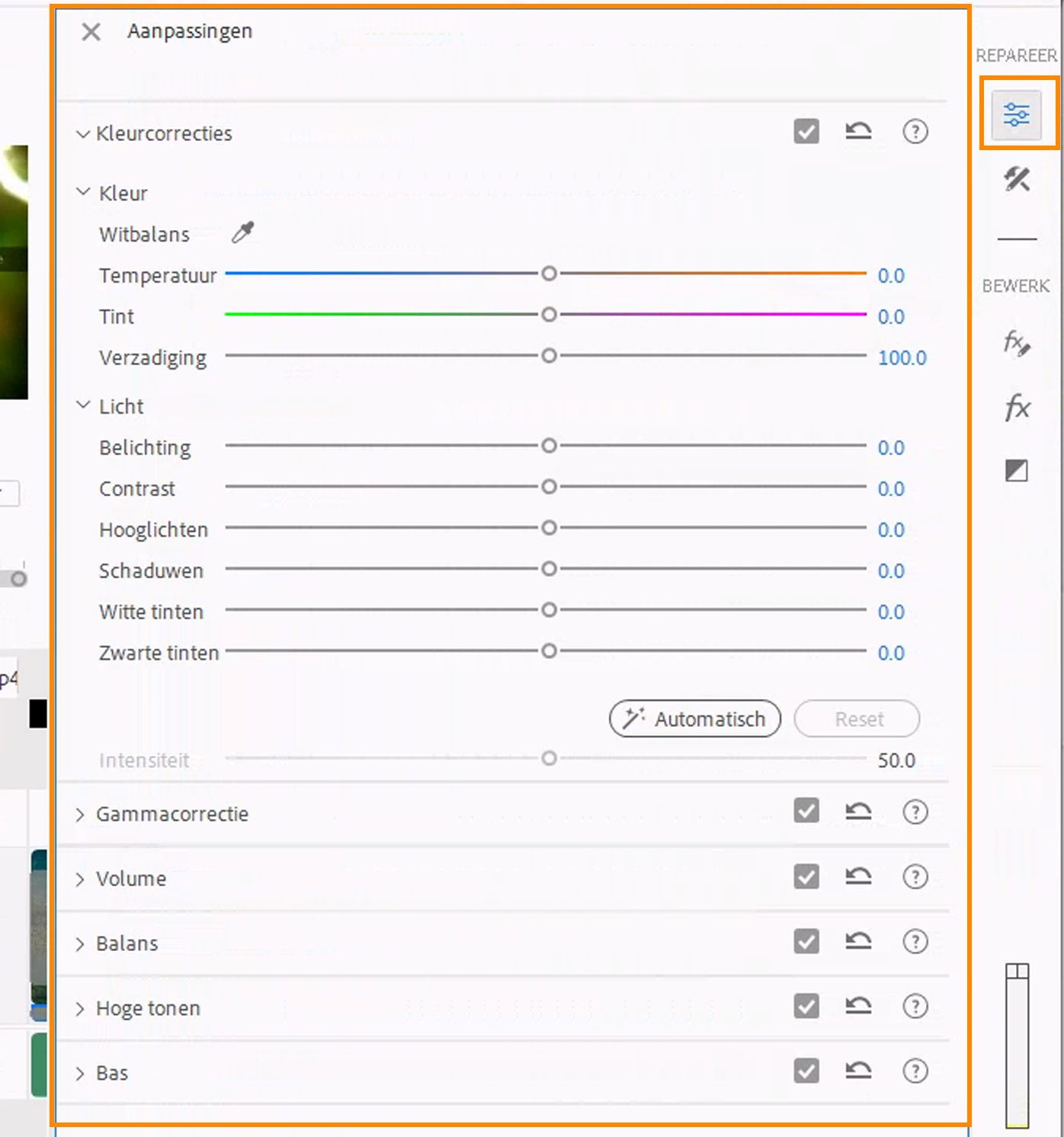
Task: Expand the Hoge tonen section
Action: 80,1009
